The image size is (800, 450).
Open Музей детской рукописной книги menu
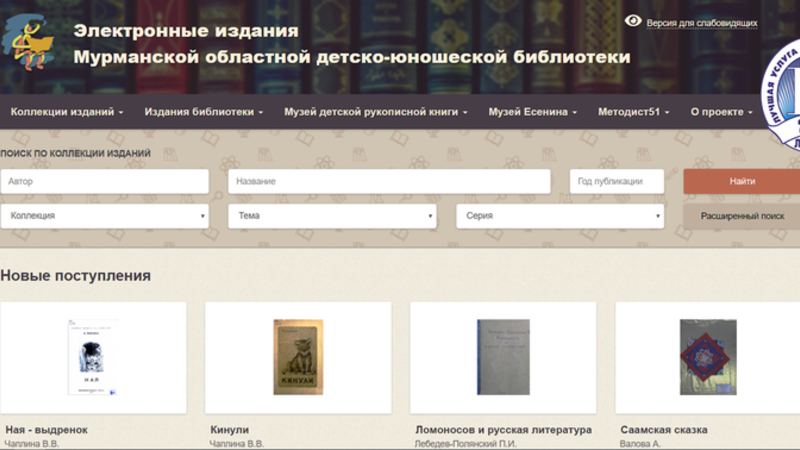(x=376, y=112)
